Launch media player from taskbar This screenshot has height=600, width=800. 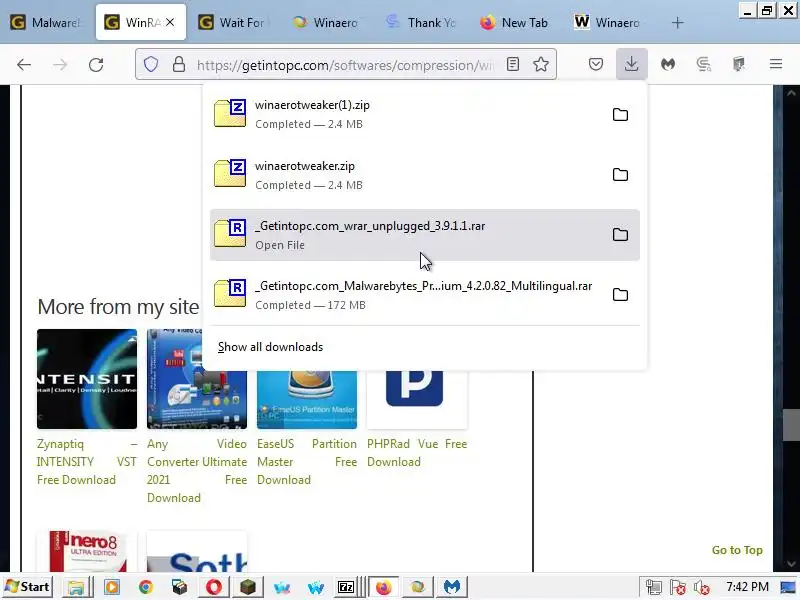pos(112,587)
